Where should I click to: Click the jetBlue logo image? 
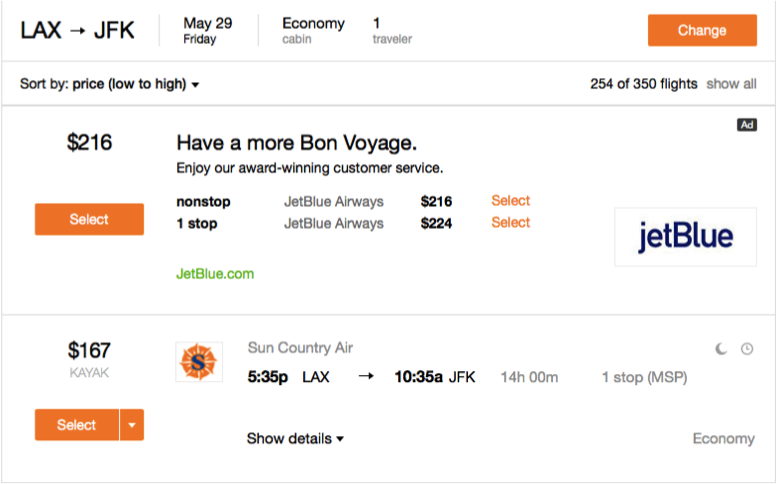click(x=685, y=237)
